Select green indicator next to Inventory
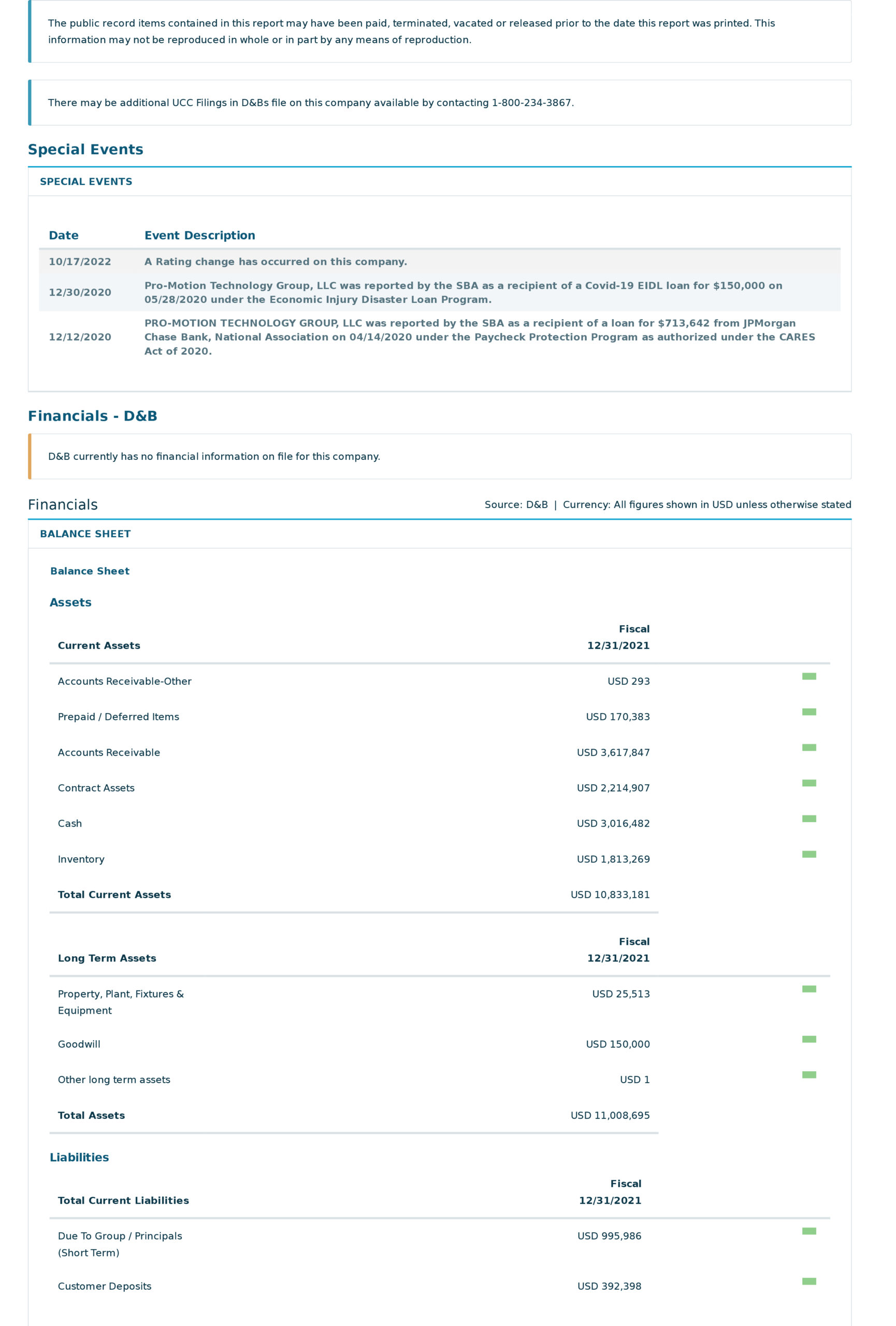Screen dimensions: 896x1326 click(809, 854)
